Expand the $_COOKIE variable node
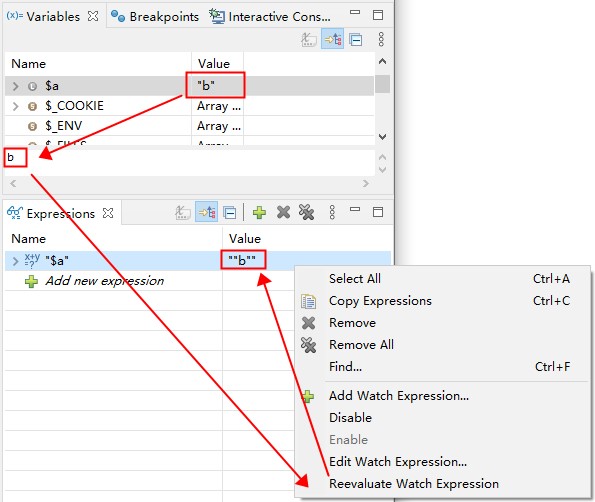Screen dimensions: 595x502 tap(15, 106)
